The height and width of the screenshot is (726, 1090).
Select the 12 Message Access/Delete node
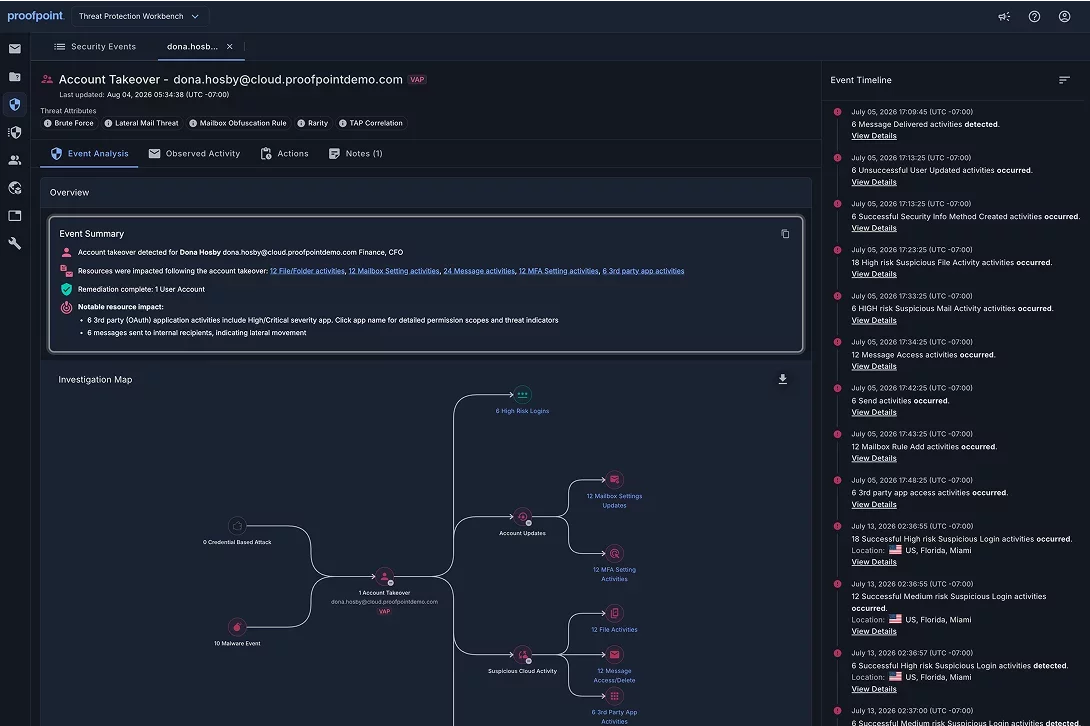click(615, 654)
